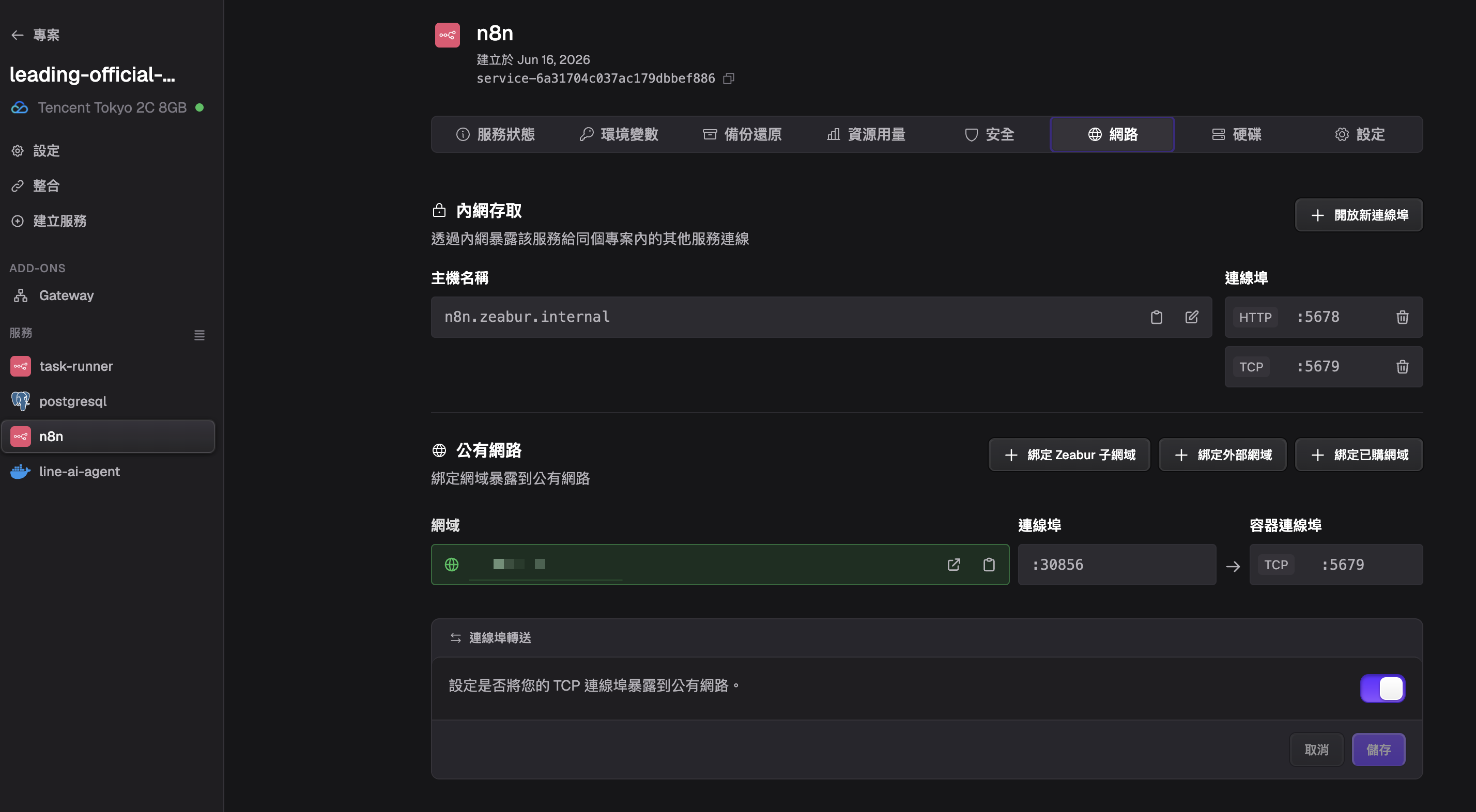
Task: Copy hostname n8n.zeabur.internal
Action: click(1156, 317)
